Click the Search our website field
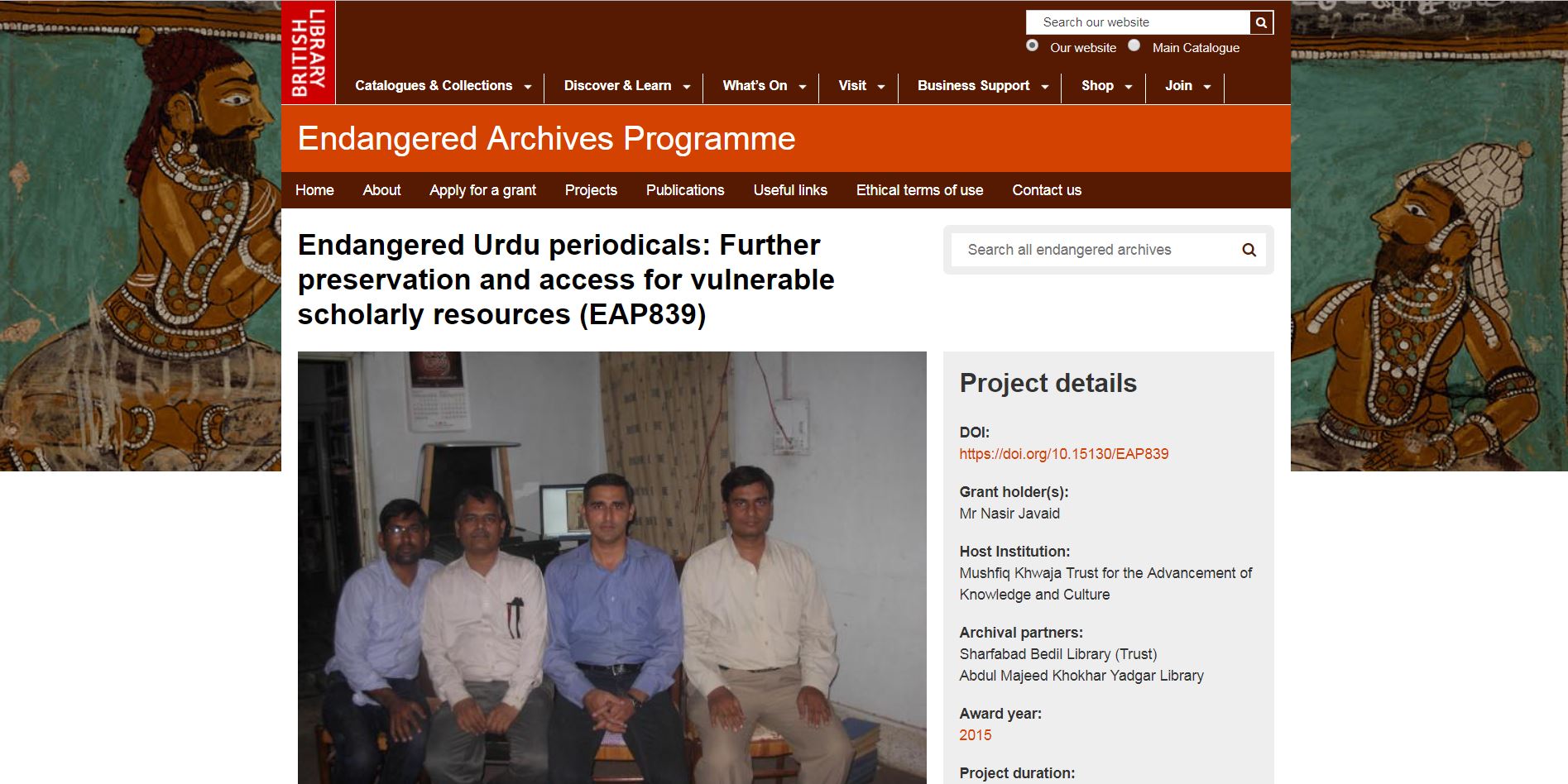 [1138, 22]
